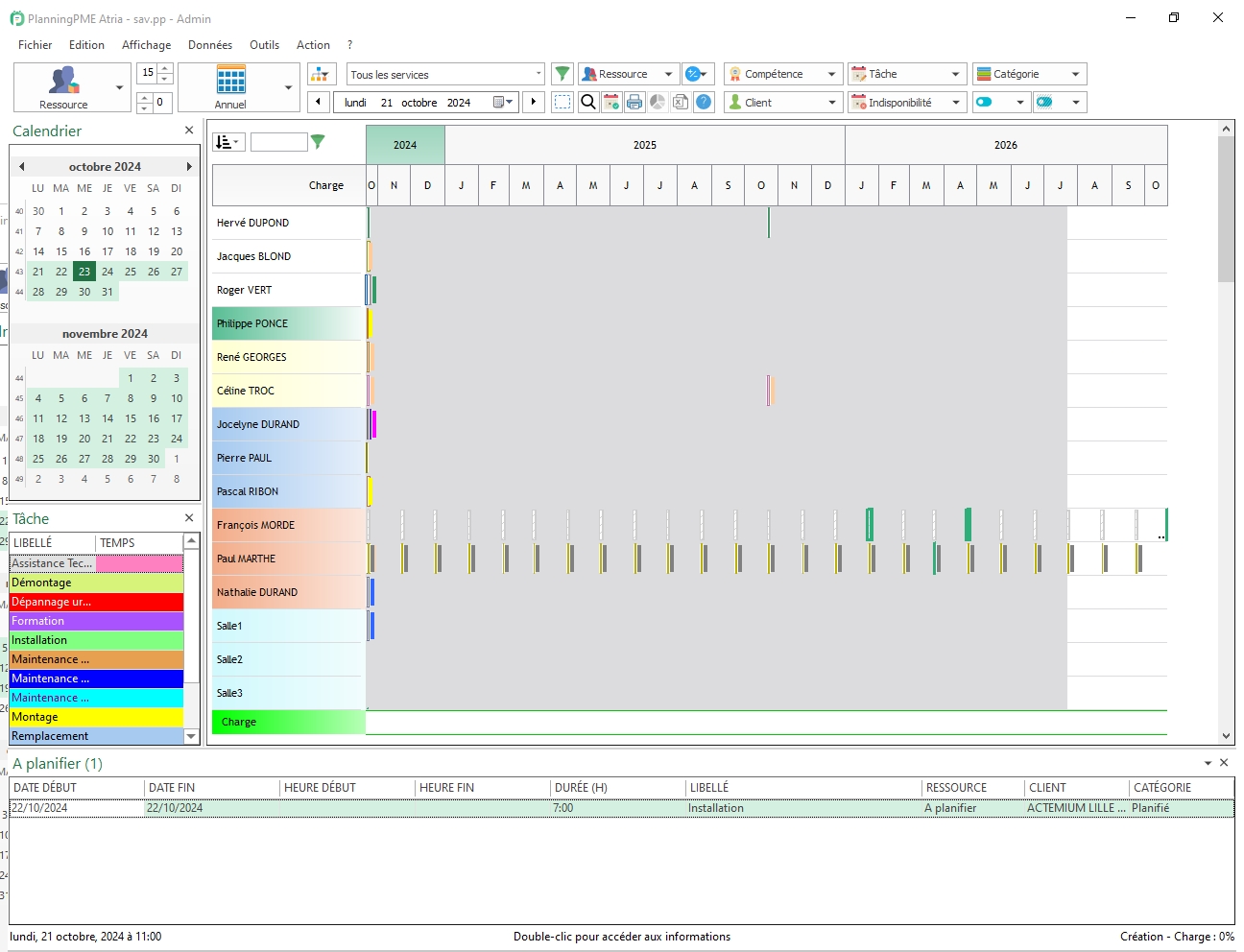This screenshot has width=1244, height=952.
Task: Click the striped toggle switch icon
Action: click(1045, 102)
